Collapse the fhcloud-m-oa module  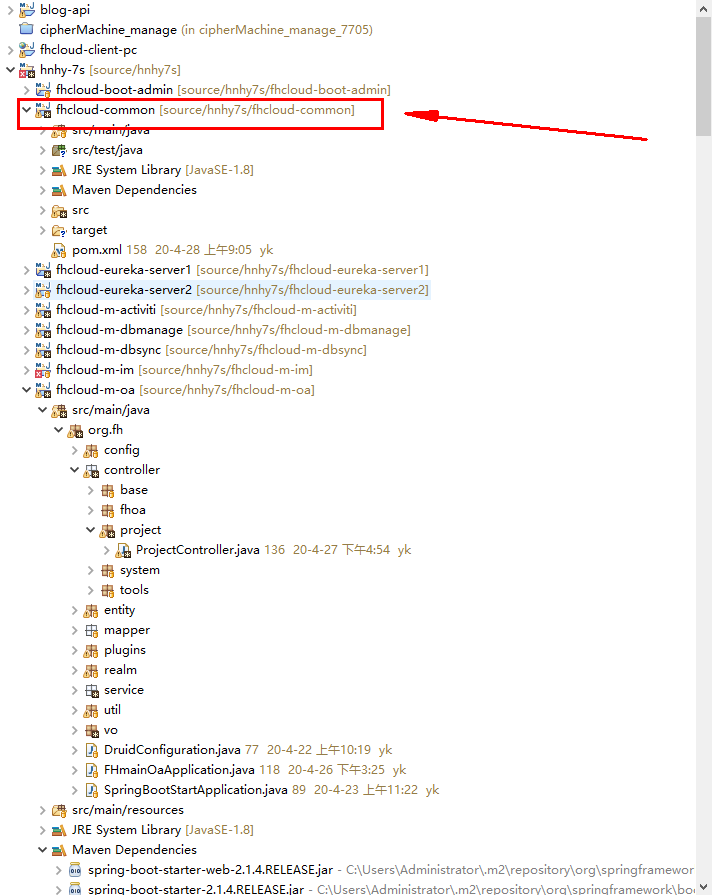click(26, 390)
